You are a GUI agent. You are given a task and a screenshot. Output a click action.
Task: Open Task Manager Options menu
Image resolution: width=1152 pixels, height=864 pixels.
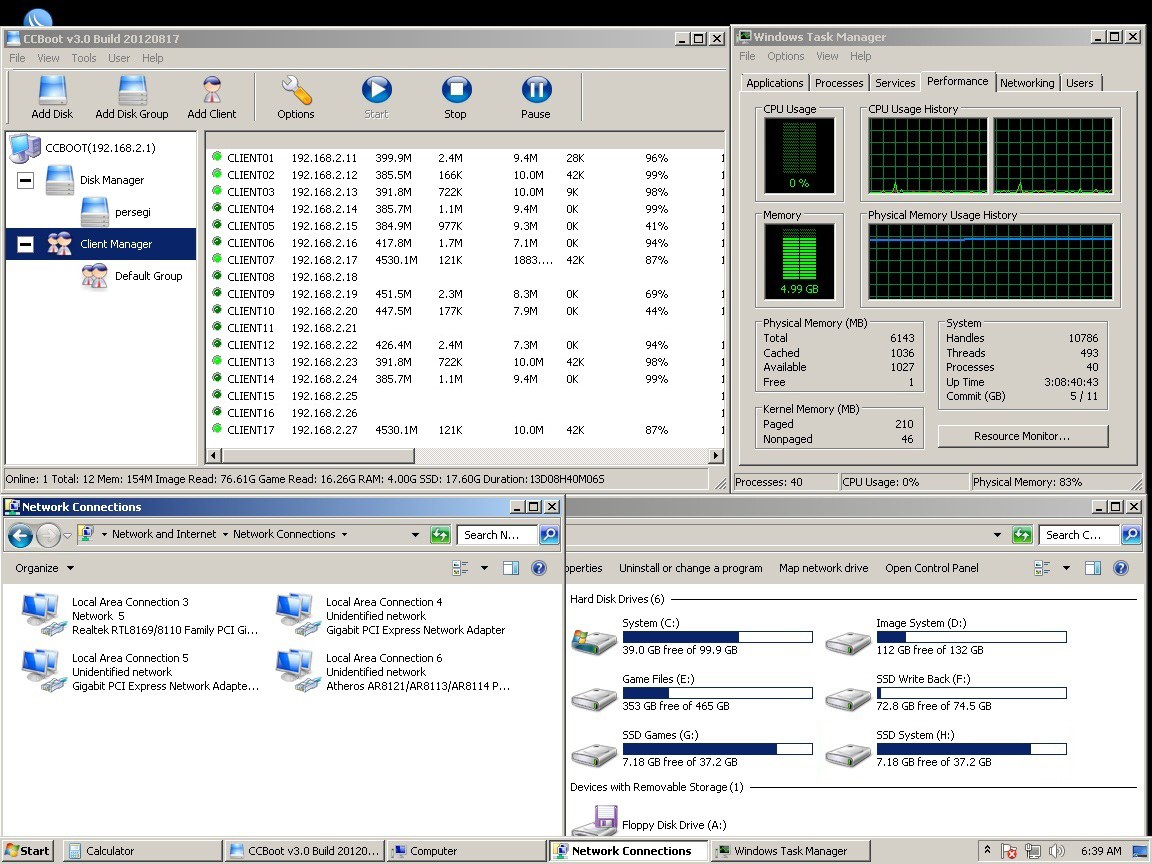pyautogui.click(x=785, y=56)
